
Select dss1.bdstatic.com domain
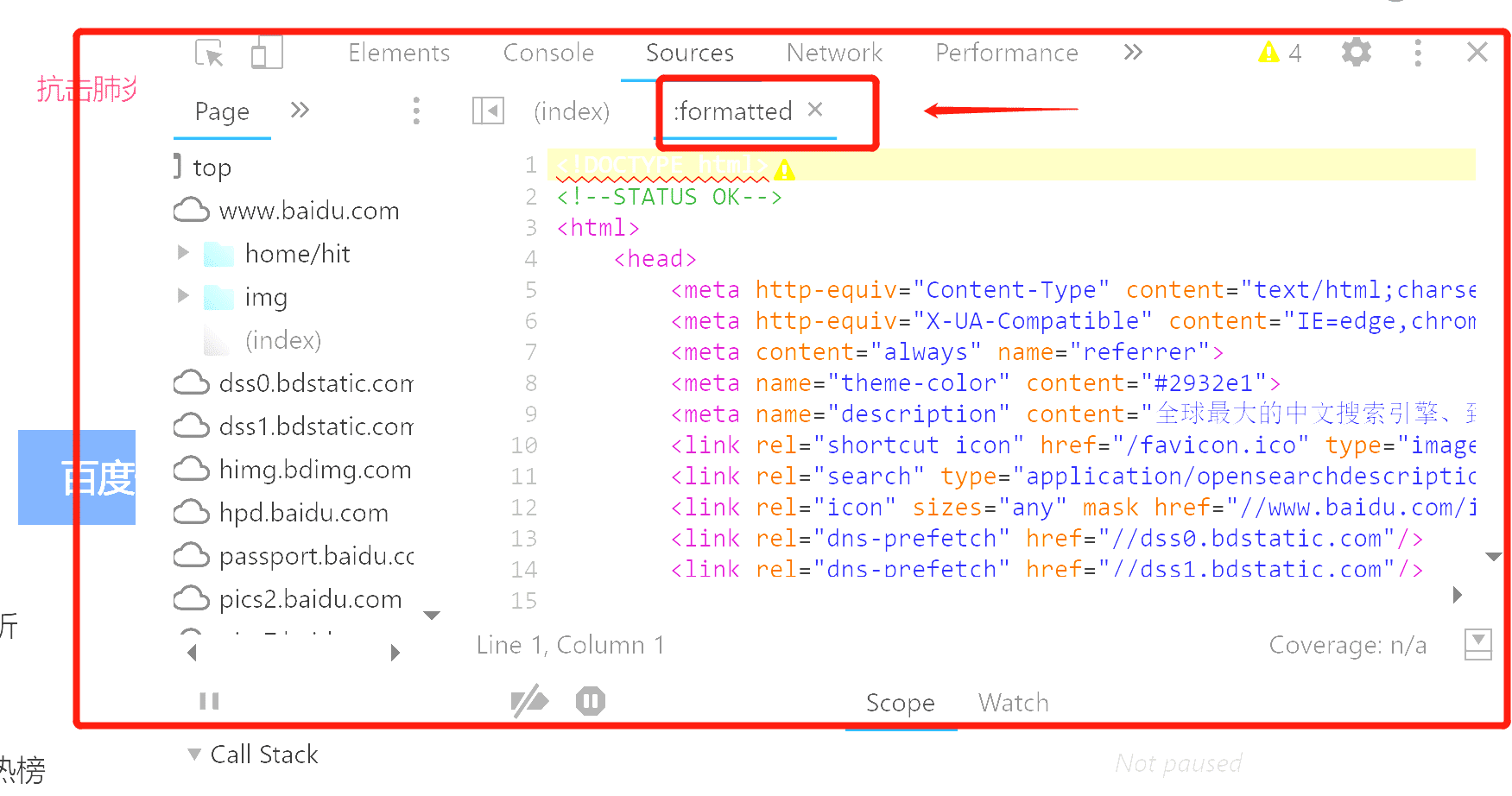click(x=316, y=426)
